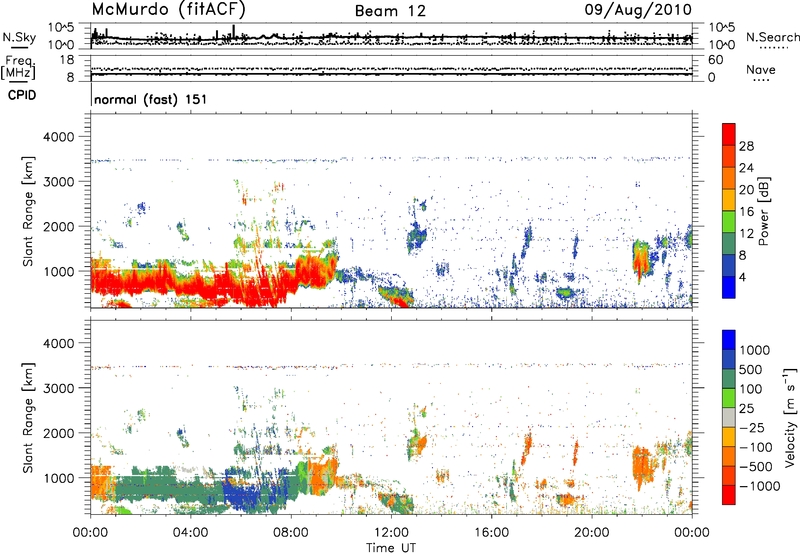The image size is (800, 554).
Task: Click the left '10^5' noise axis value
Action: tap(61, 28)
